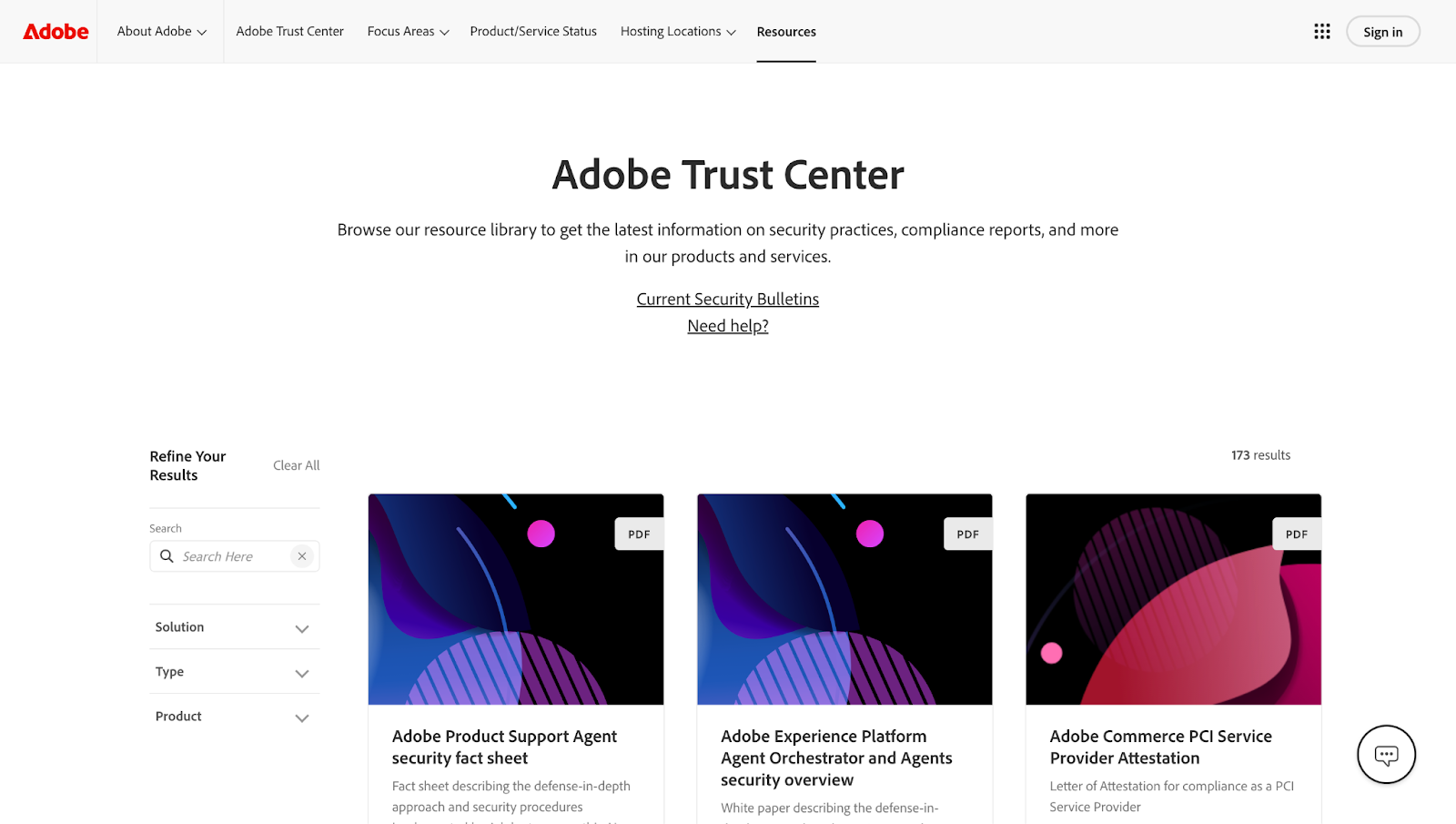Open Current Security Bulletins link
This screenshot has height=824, width=1456.
pyautogui.click(x=728, y=299)
